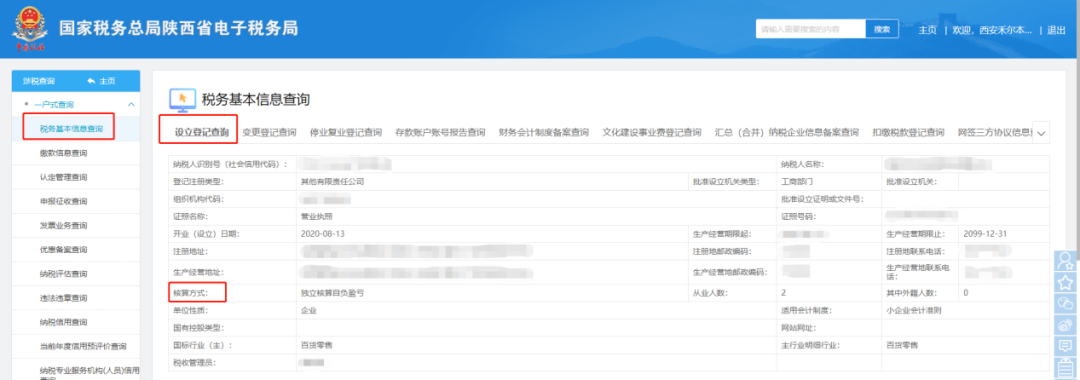This screenshot has height=380, width=1080.
Task: Click the 2020-08-13 establishment date
Action: tap(323, 234)
